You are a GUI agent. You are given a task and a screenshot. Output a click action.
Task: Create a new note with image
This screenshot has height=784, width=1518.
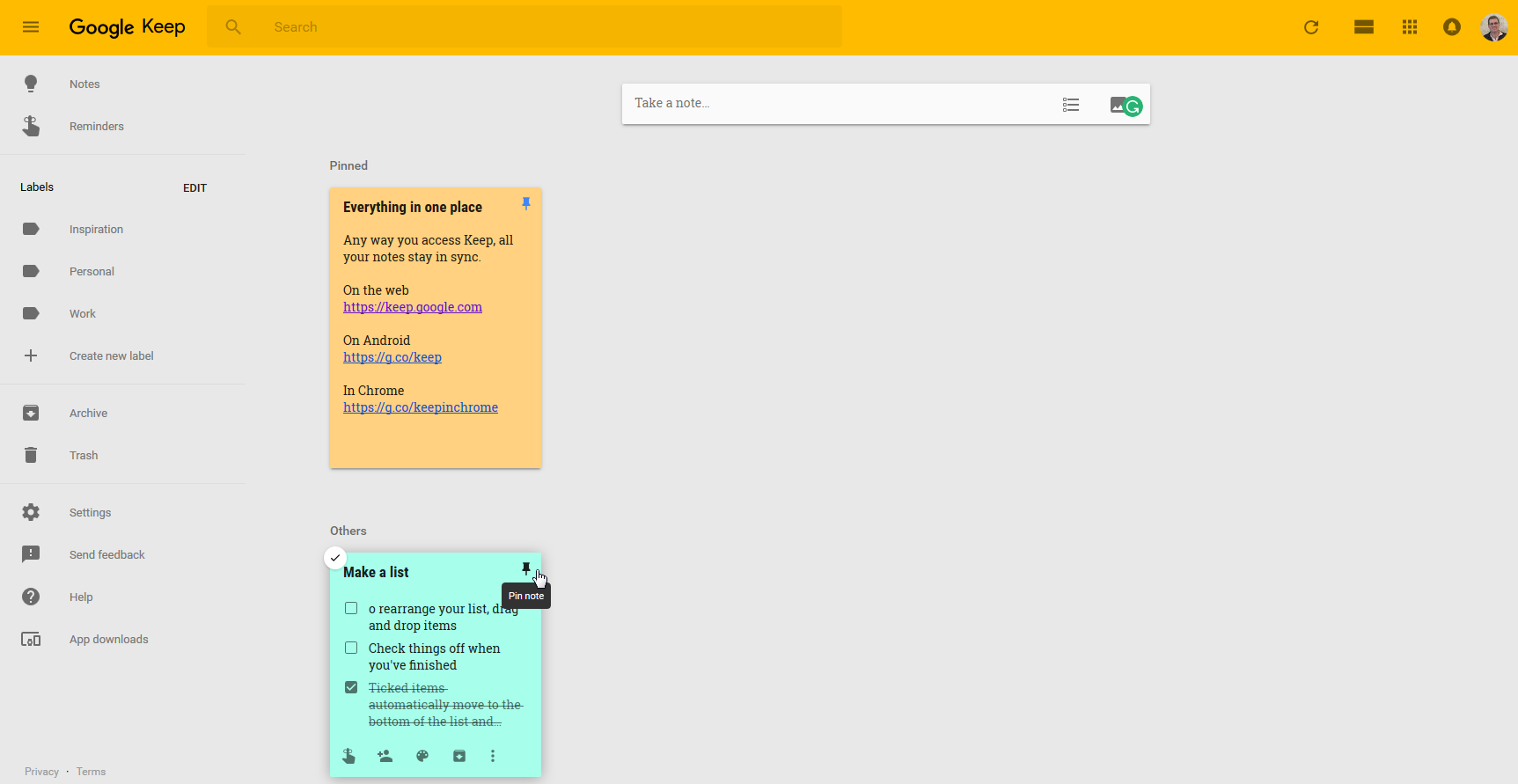[1118, 105]
